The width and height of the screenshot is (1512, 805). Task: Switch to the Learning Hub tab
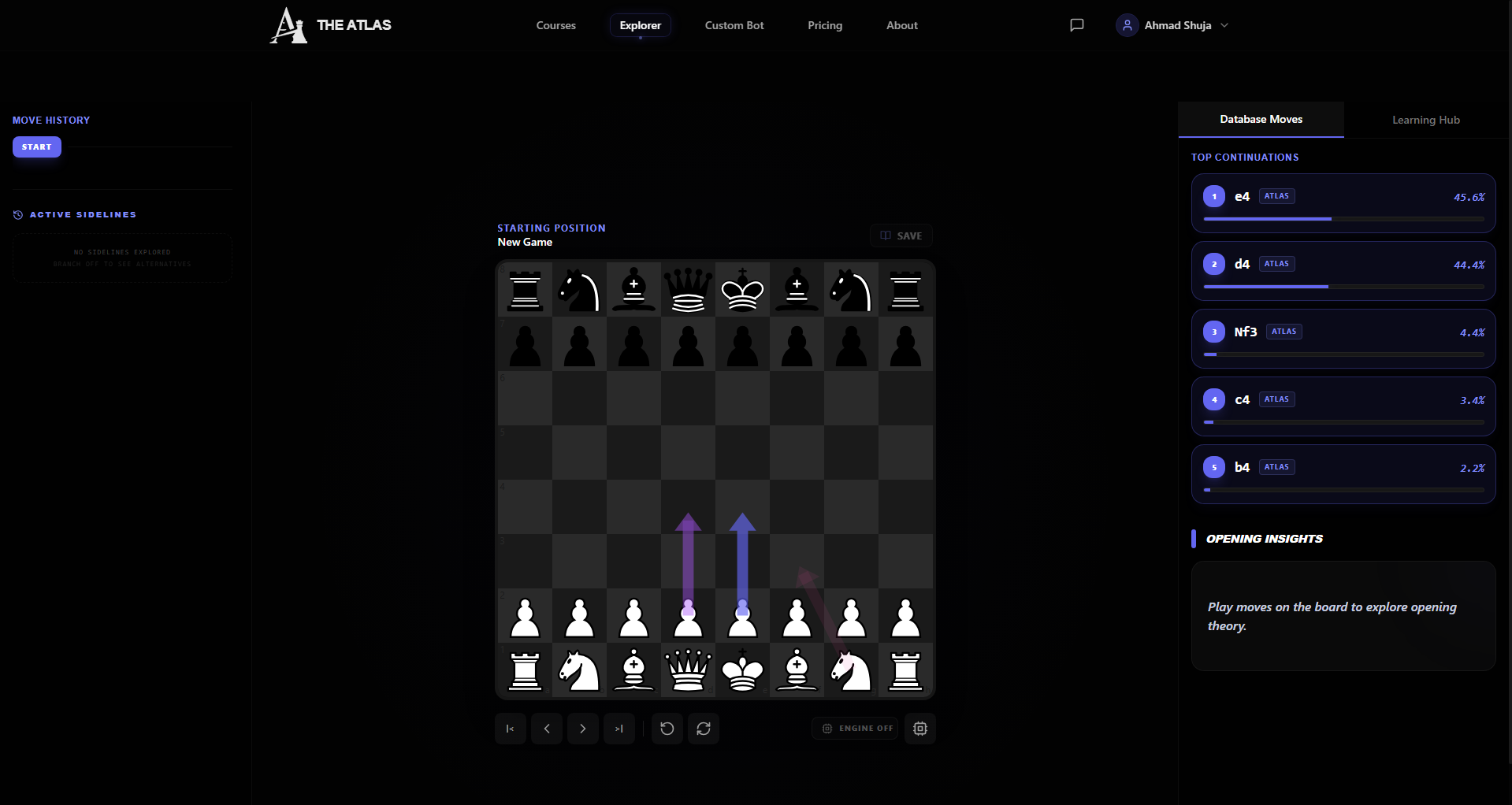click(1425, 120)
